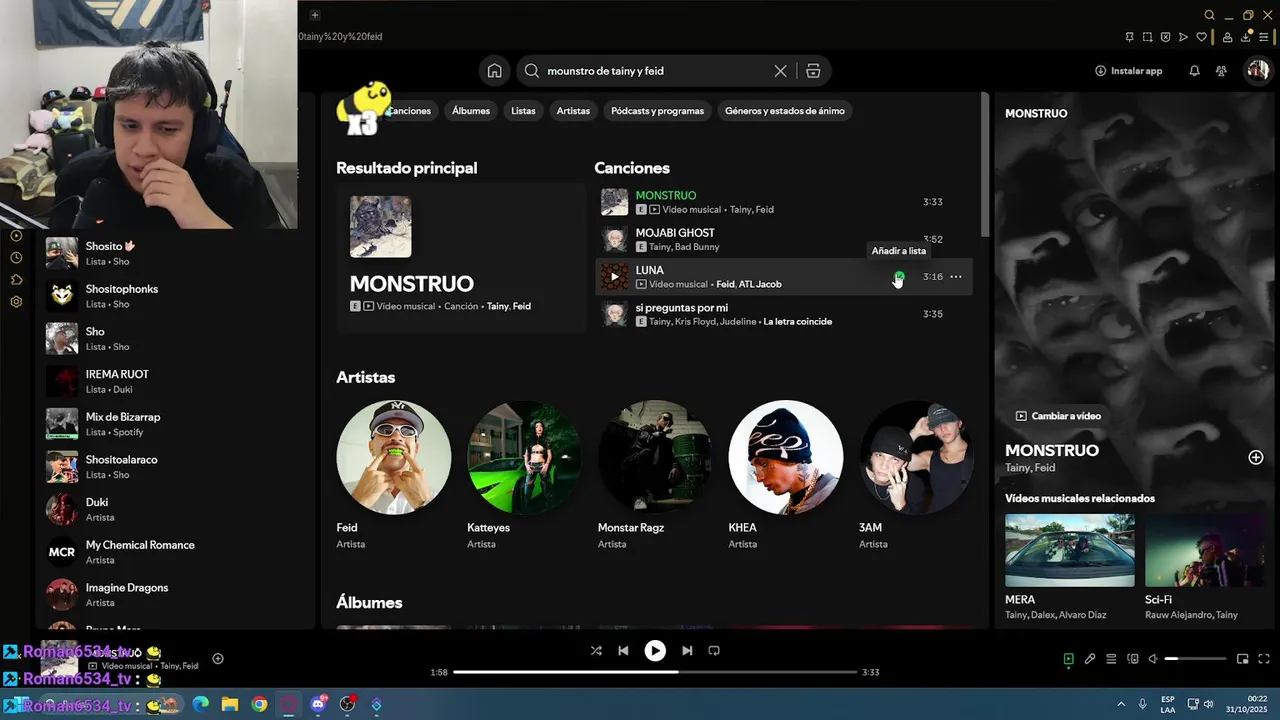The image size is (1280, 720).
Task: Open Google Chrome from taskbar
Action: coord(259,704)
